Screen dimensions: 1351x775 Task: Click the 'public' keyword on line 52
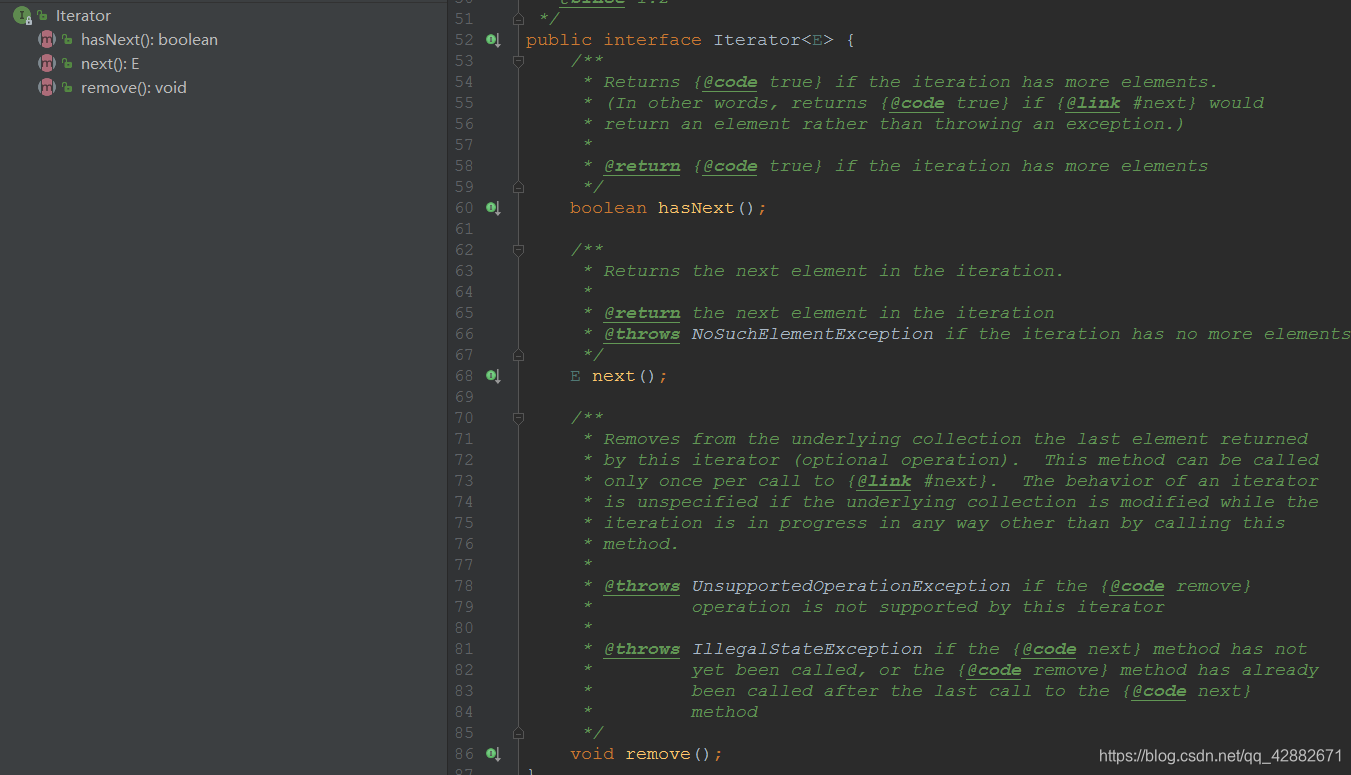(559, 40)
